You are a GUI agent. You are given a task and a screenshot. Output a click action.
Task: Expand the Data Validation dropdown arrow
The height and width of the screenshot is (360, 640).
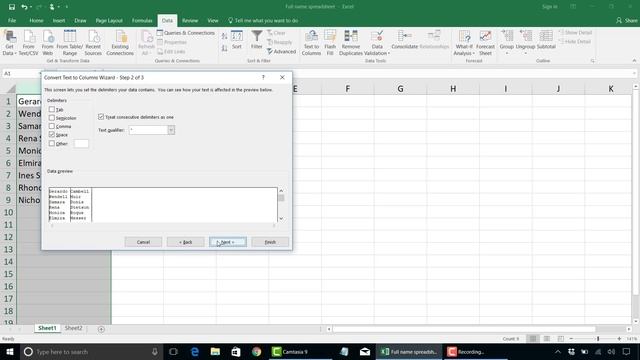tap(389, 53)
